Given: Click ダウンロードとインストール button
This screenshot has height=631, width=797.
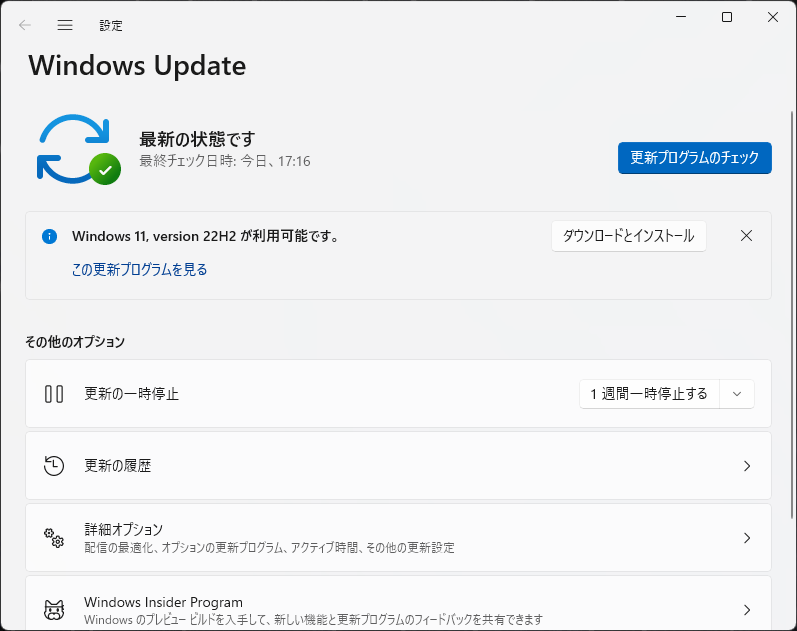Looking at the screenshot, I should click(629, 236).
